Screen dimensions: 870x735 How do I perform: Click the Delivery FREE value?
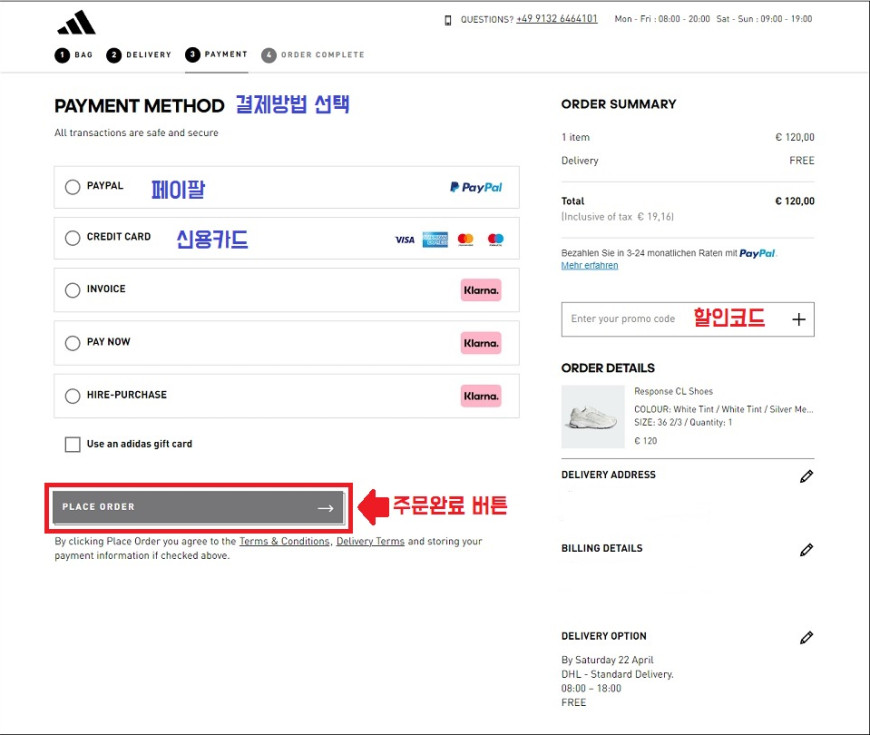coord(802,161)
